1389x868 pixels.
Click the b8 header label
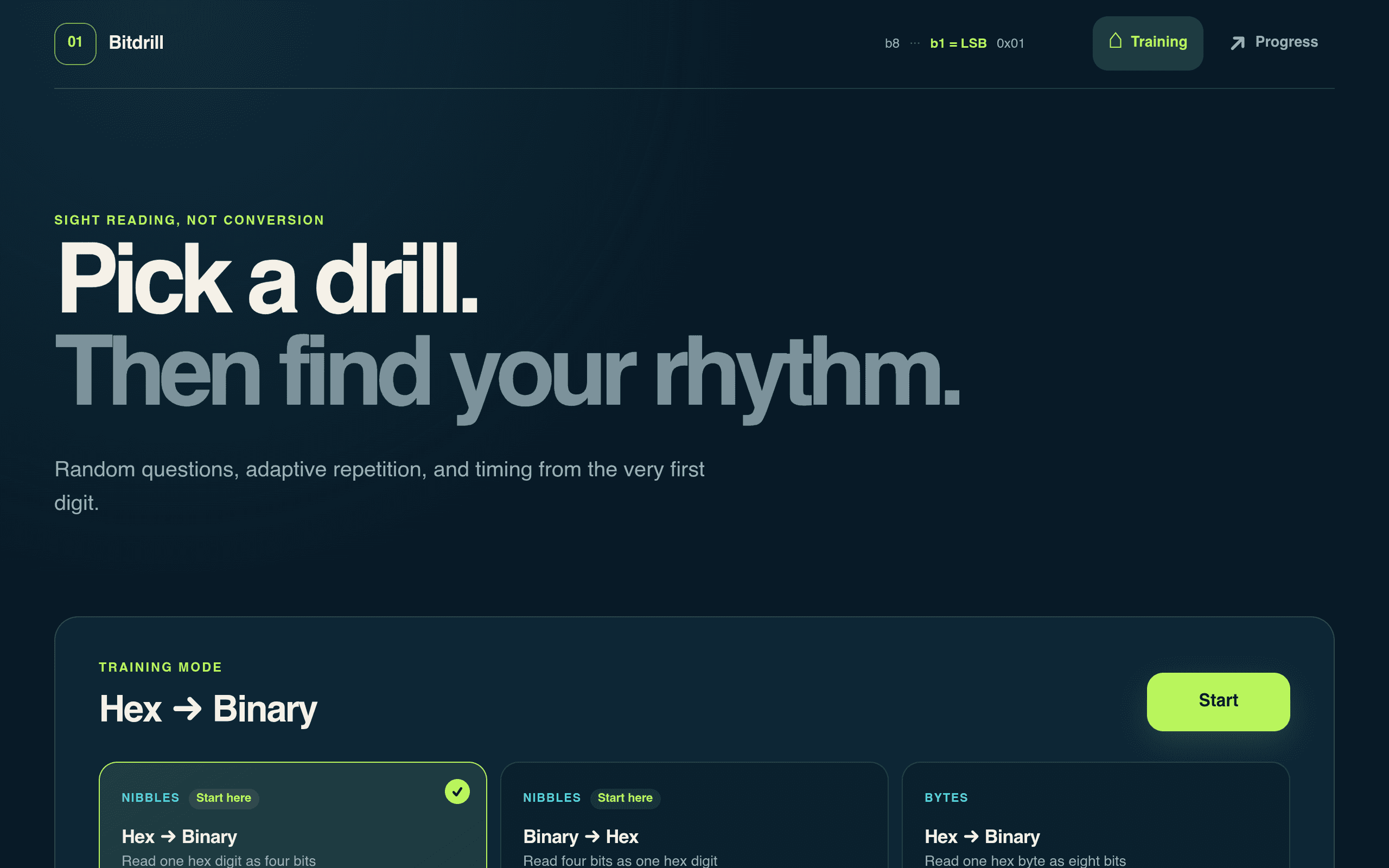(892, 43)
